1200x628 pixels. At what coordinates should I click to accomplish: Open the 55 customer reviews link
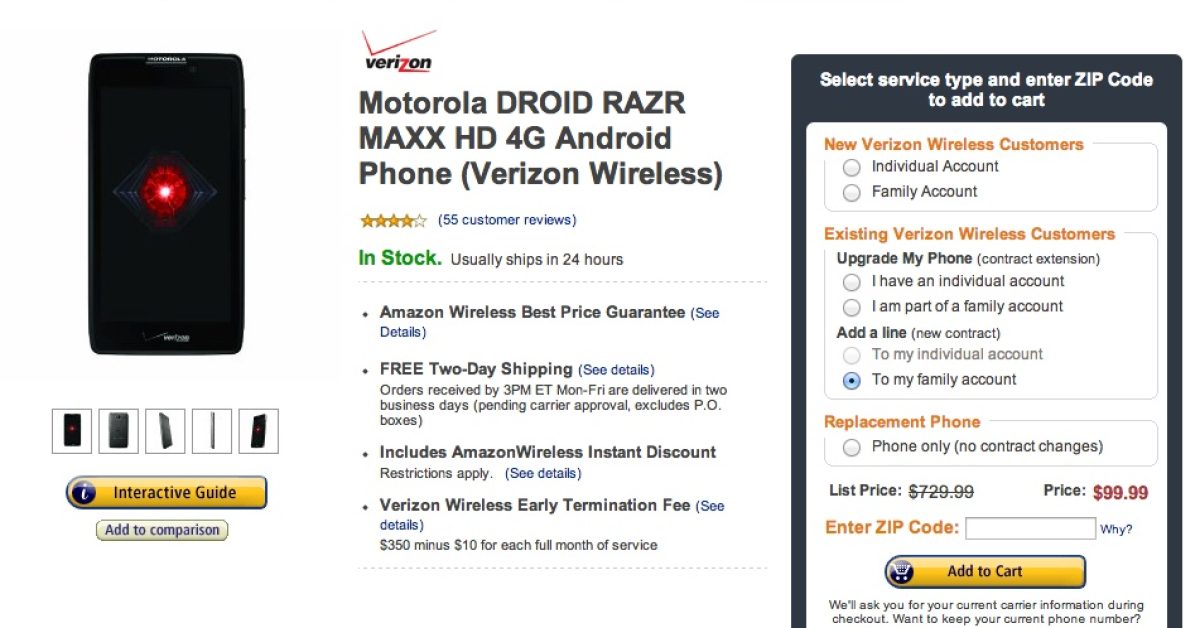507,220
